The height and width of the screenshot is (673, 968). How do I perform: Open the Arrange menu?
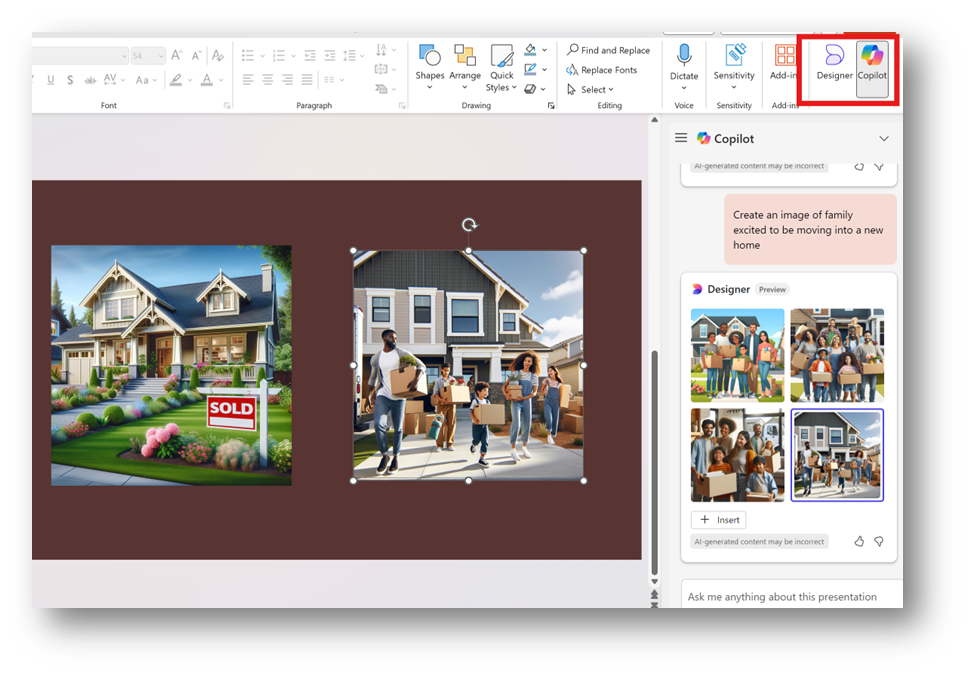tap(465, 67)
